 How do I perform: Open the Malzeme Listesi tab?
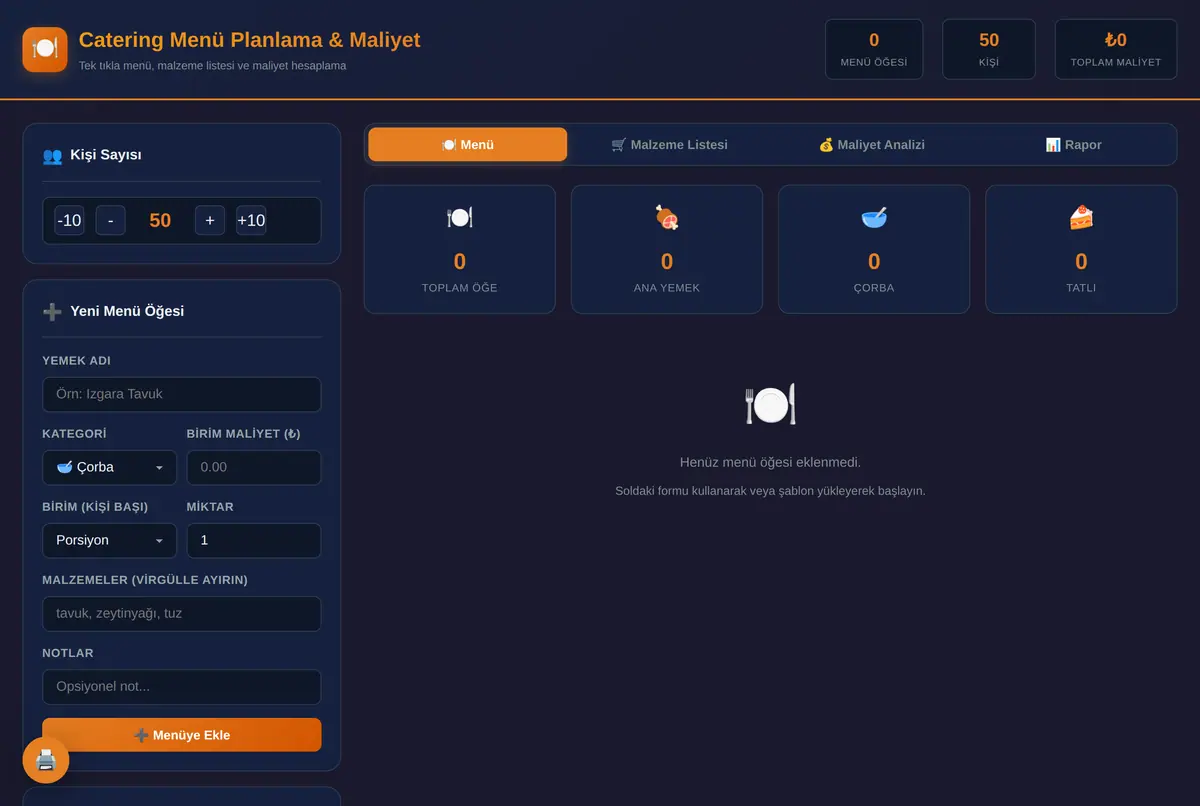tap(670, 144)
